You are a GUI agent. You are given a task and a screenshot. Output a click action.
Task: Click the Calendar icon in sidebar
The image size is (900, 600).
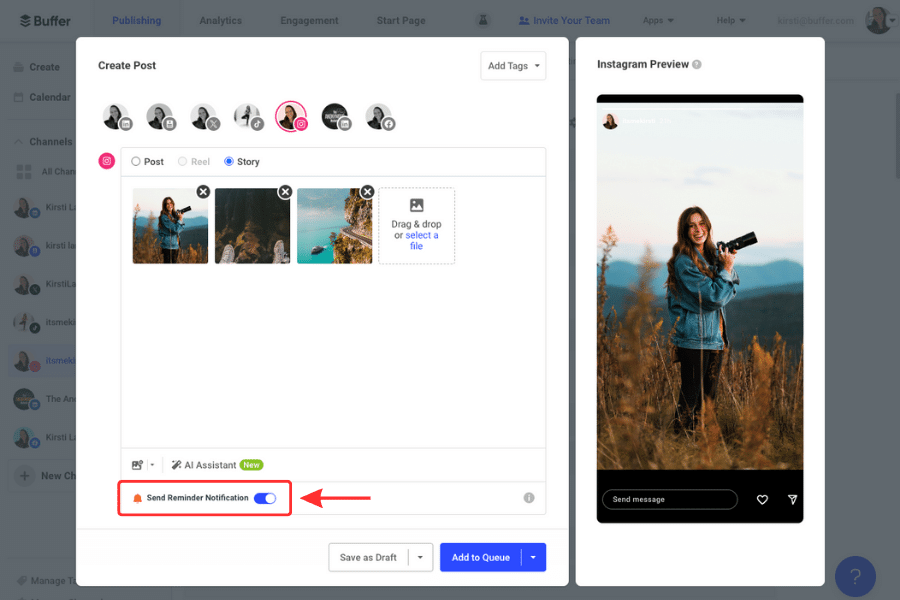pyautogui.click(x=19, y=97)
